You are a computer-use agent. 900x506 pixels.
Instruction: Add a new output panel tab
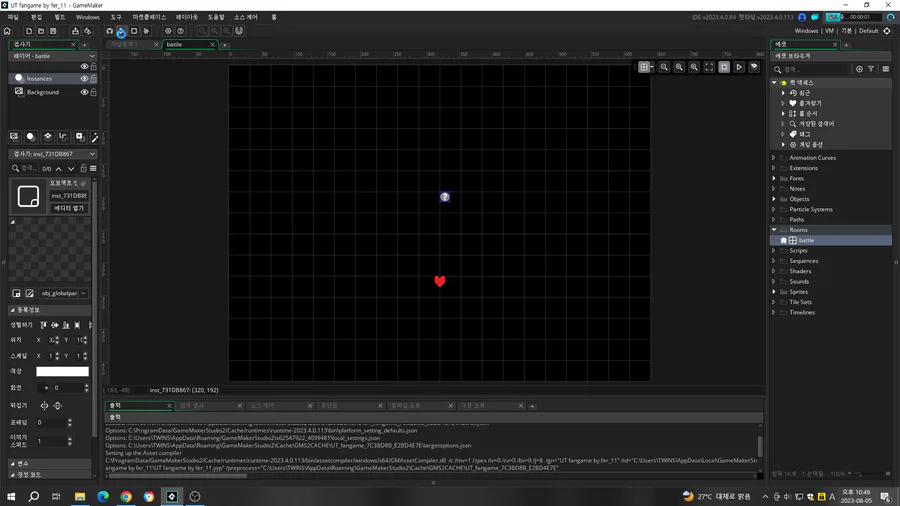coord(532,406)
